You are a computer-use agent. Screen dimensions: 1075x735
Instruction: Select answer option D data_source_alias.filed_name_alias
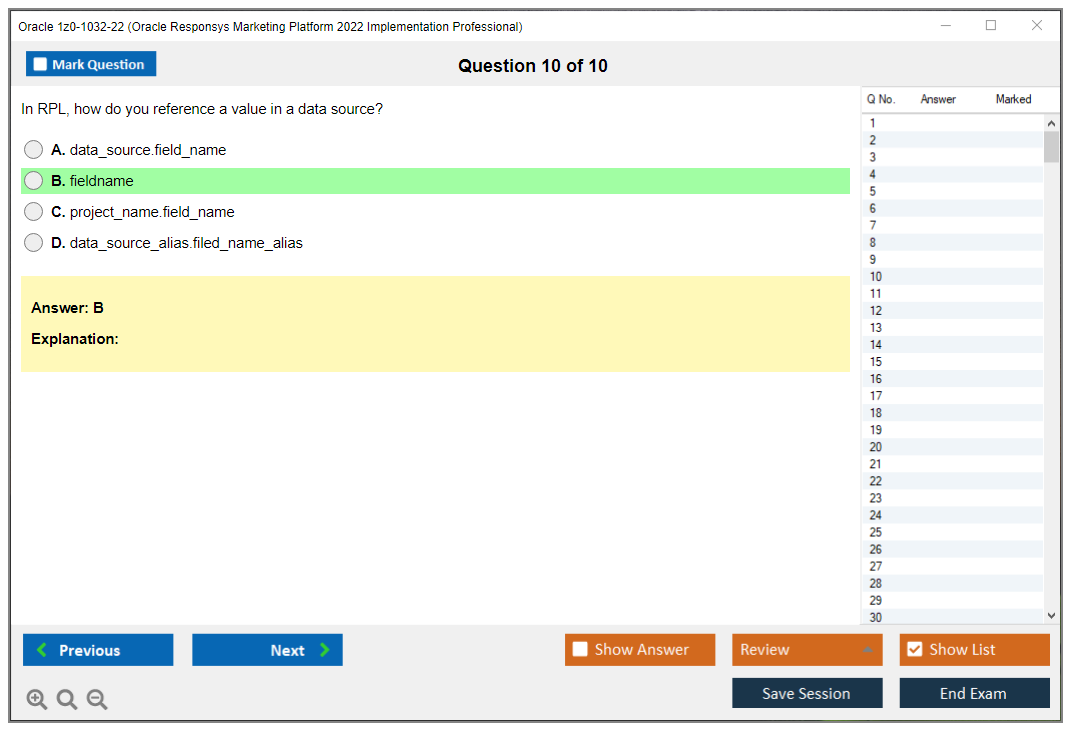click(x=33, y=242)
